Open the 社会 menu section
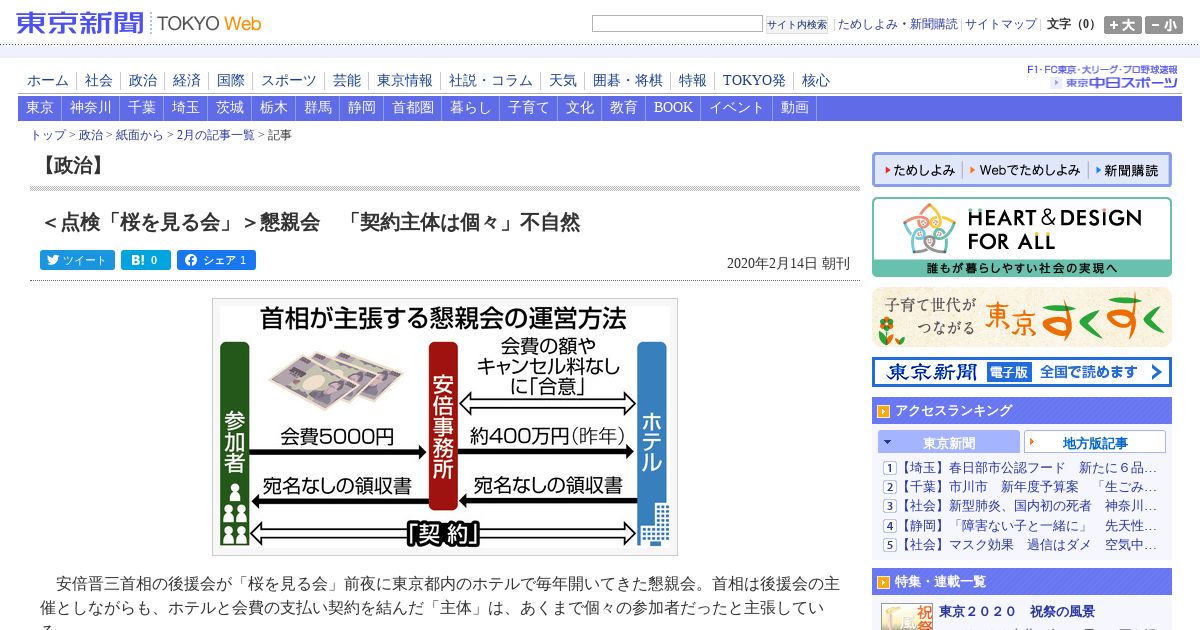The image size is (1200, 630). point(99,81)
